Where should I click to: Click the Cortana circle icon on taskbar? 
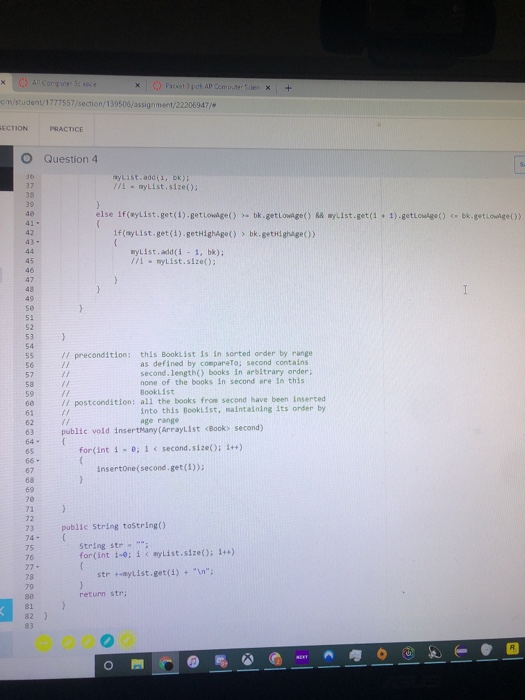[x=108, y=666]
